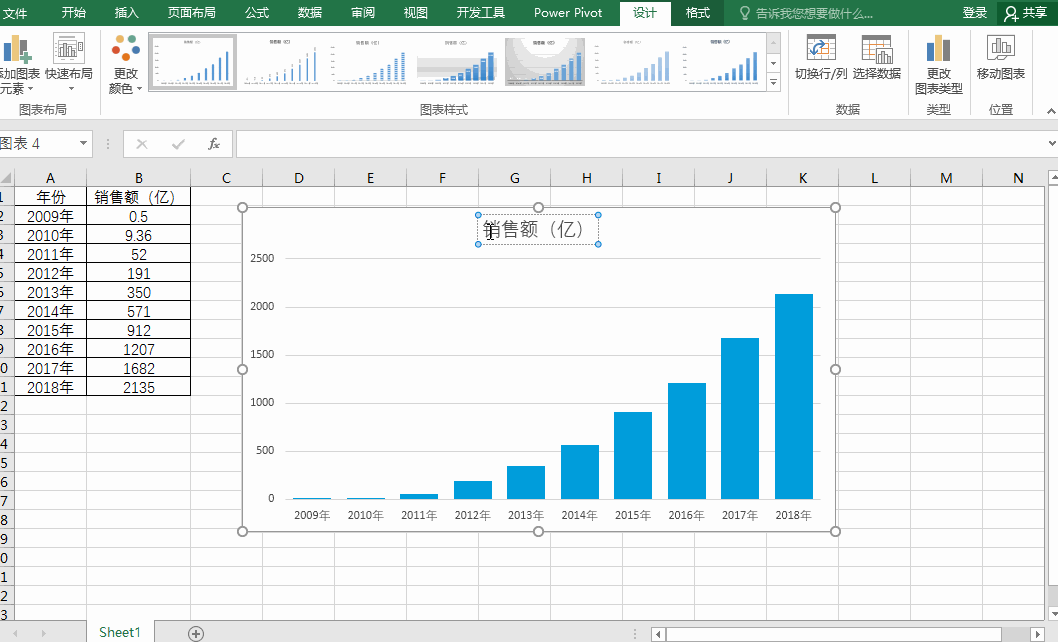This screenshot has width=1058, height=642.
Task: Apply the fourth gray-background chart style
Action: pos(457,62)
